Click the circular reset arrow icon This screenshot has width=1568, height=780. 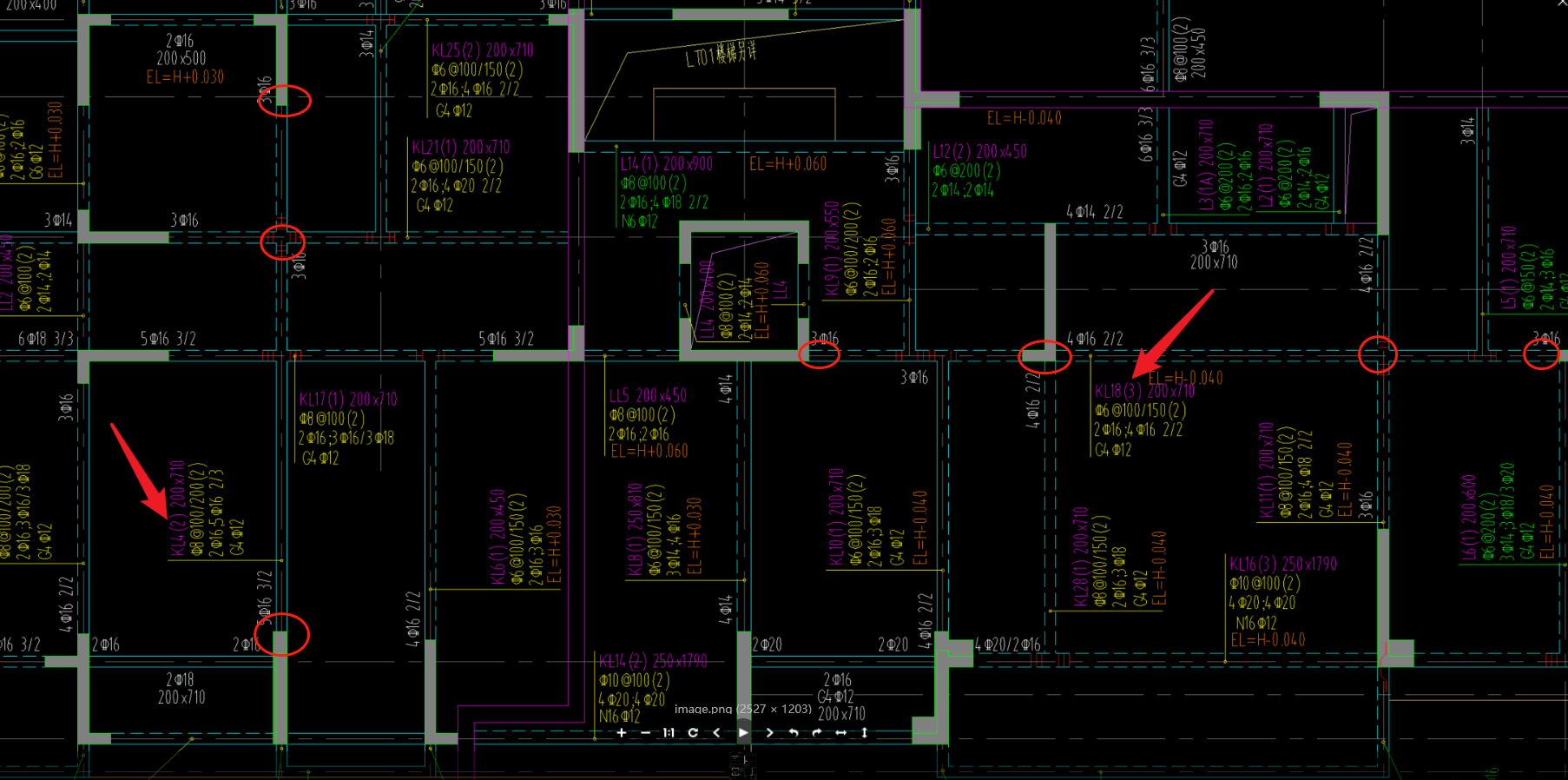click(693, 733)
